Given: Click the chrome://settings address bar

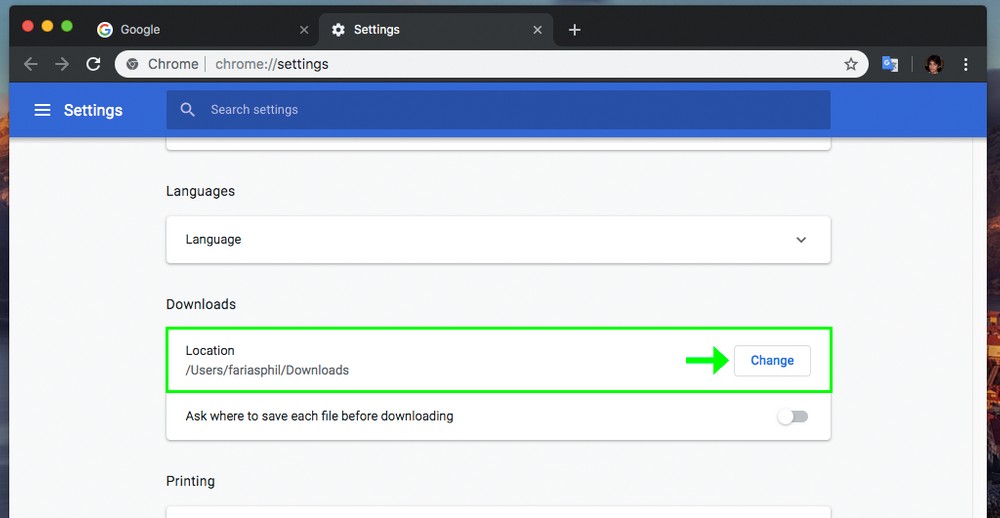Looking at the screenshot, I should coord(500,64).
